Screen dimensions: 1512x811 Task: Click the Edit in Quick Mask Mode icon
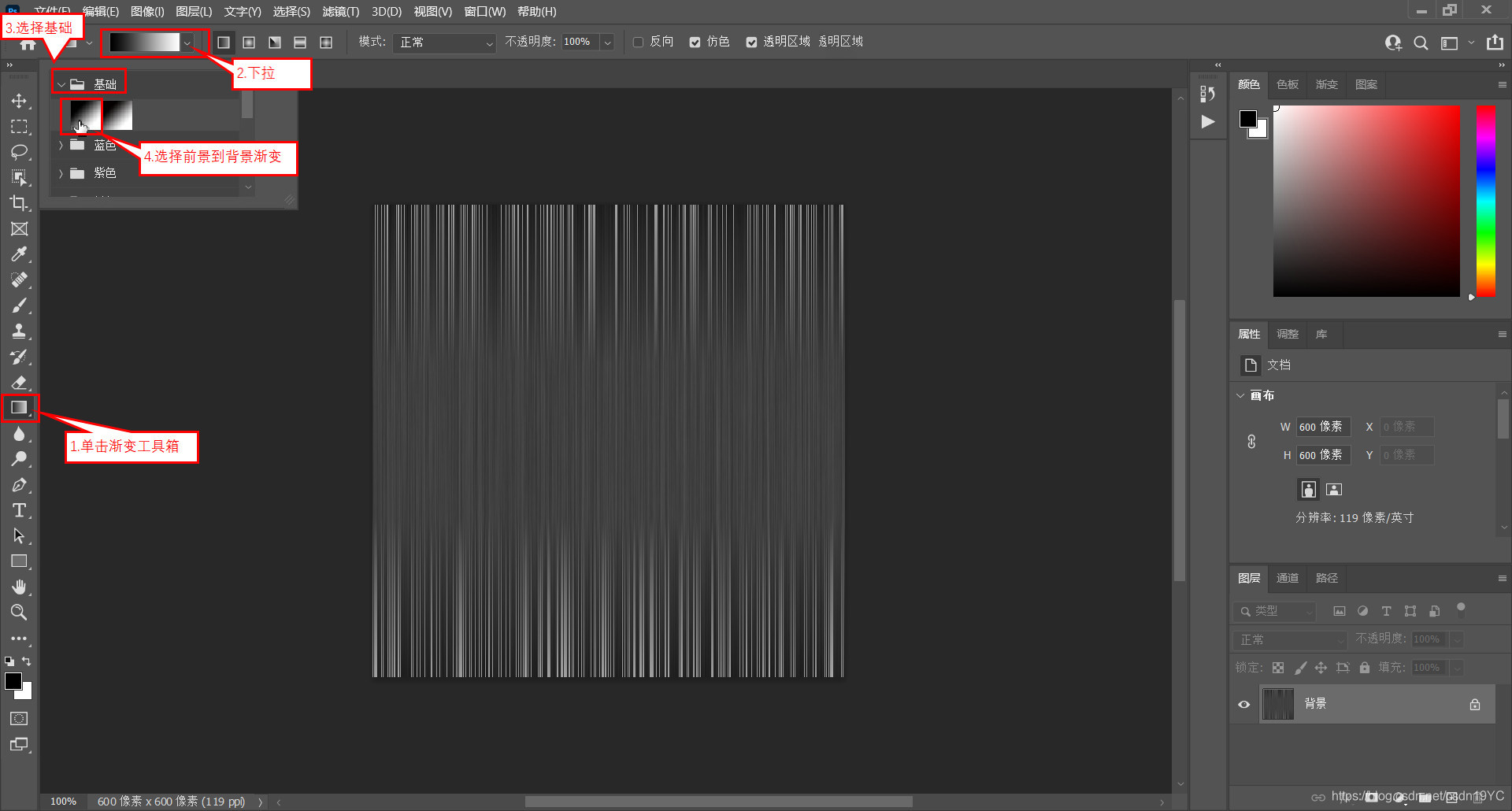(x=19, y=718)
